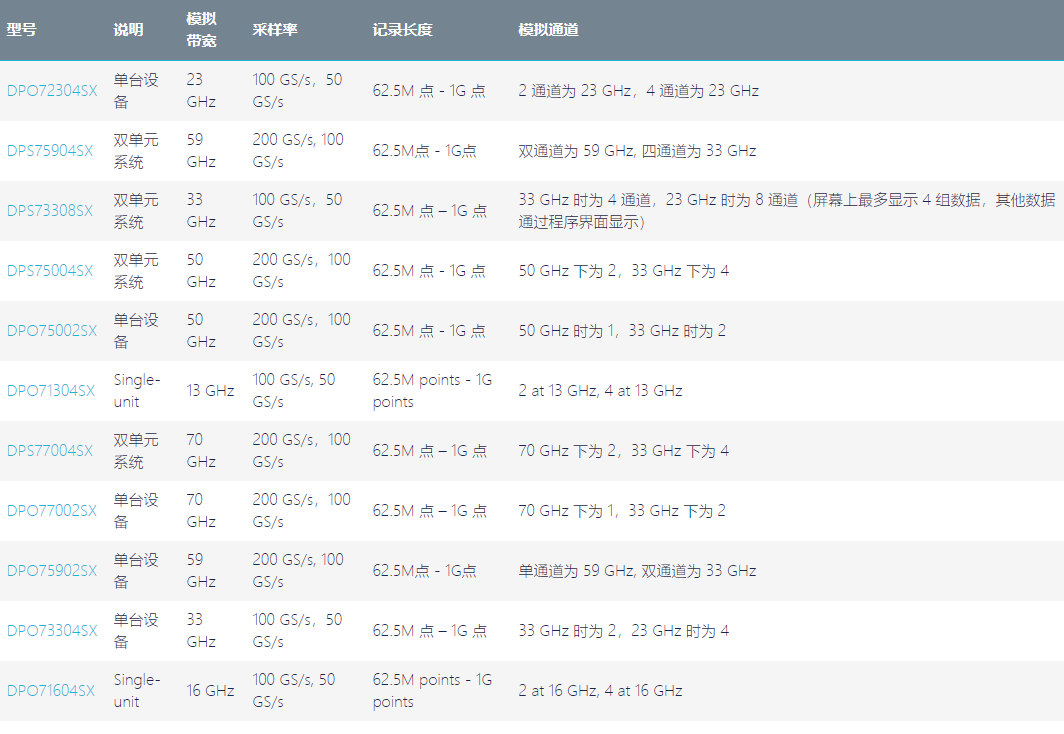Open the DPO77002SX model link
This screenshot has width=1064, height=734.
(52, 511)
